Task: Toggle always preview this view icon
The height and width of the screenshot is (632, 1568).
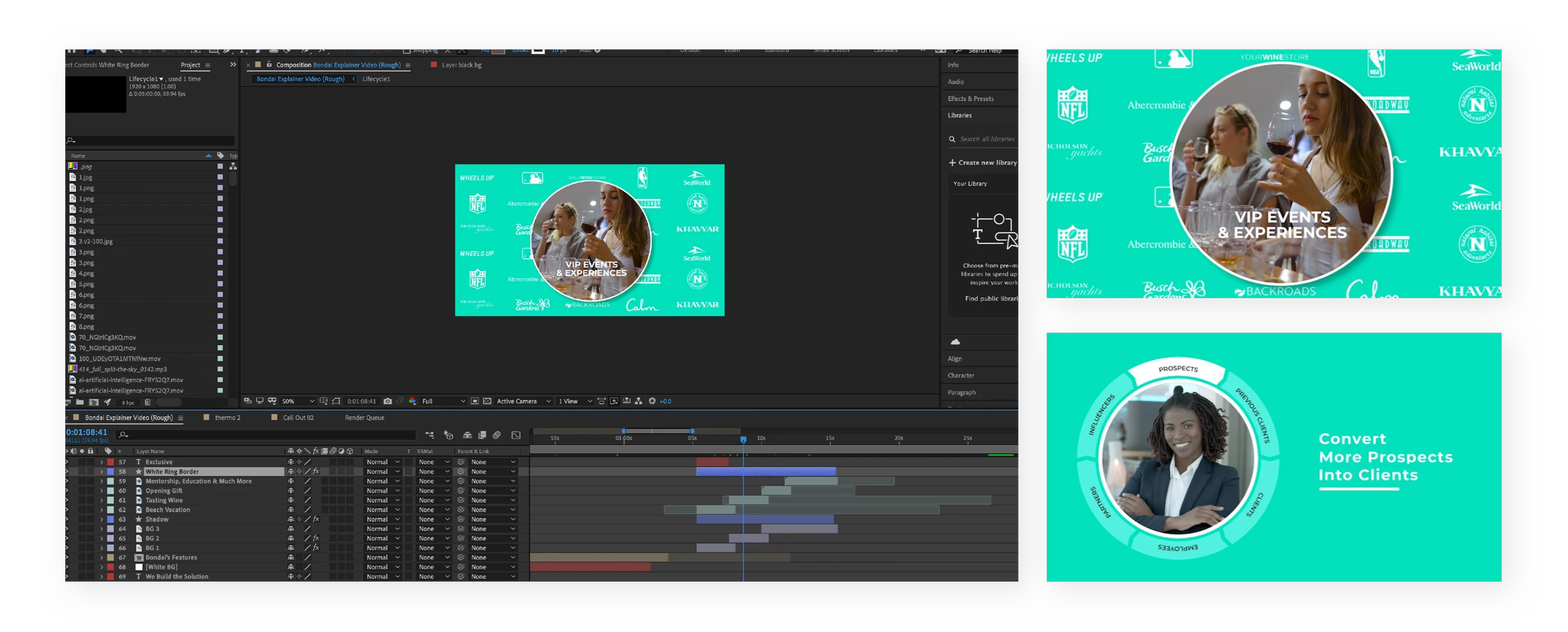Action: pyautogui.click(x=248, y=401)
